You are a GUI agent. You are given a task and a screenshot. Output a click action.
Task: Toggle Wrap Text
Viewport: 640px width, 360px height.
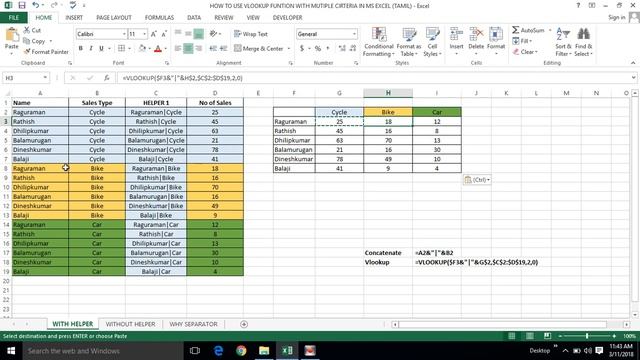(x=251, y=34)
